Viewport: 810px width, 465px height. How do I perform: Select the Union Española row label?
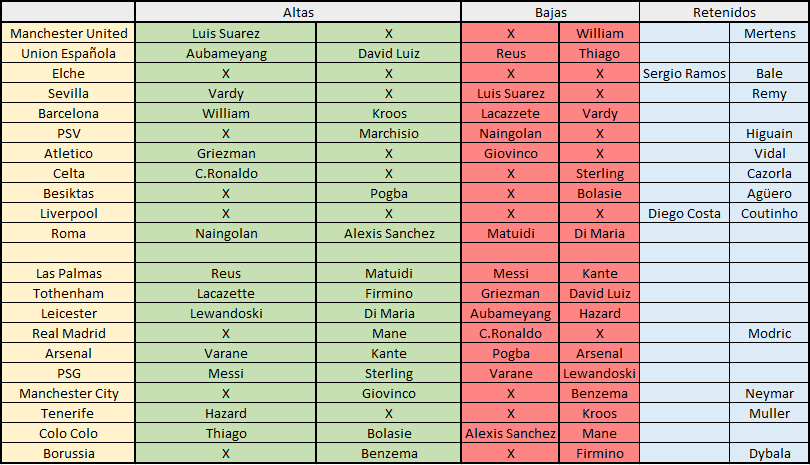tap(68, 53)
